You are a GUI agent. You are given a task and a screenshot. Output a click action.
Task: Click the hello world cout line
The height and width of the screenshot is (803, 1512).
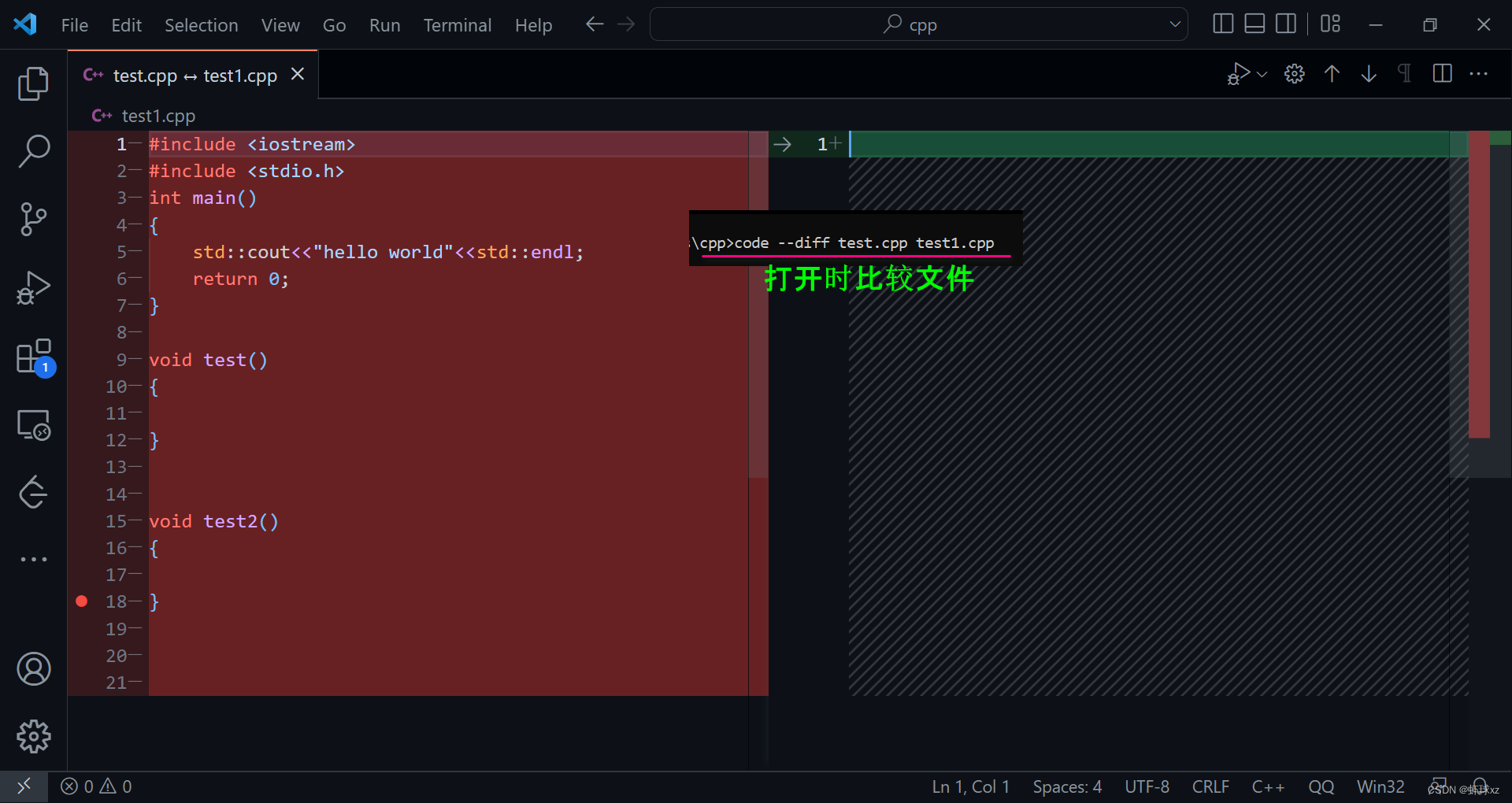pos(388,253)
